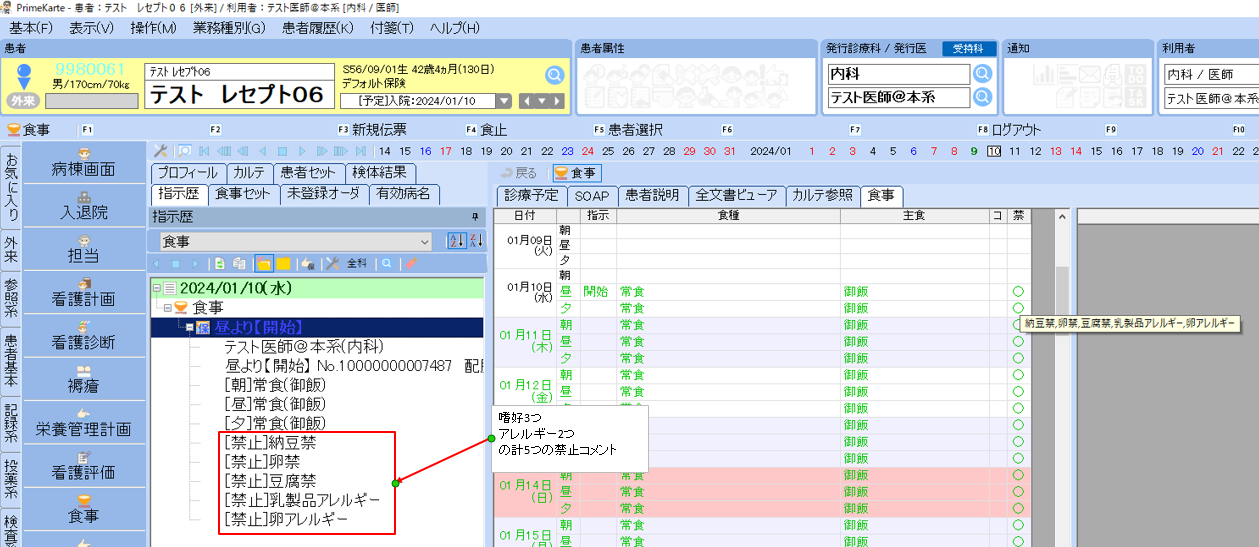Click the F3 新規伝票 function key button
Image resolution: width=1259 pixels, height=547 pixels.
coord(371,129)
